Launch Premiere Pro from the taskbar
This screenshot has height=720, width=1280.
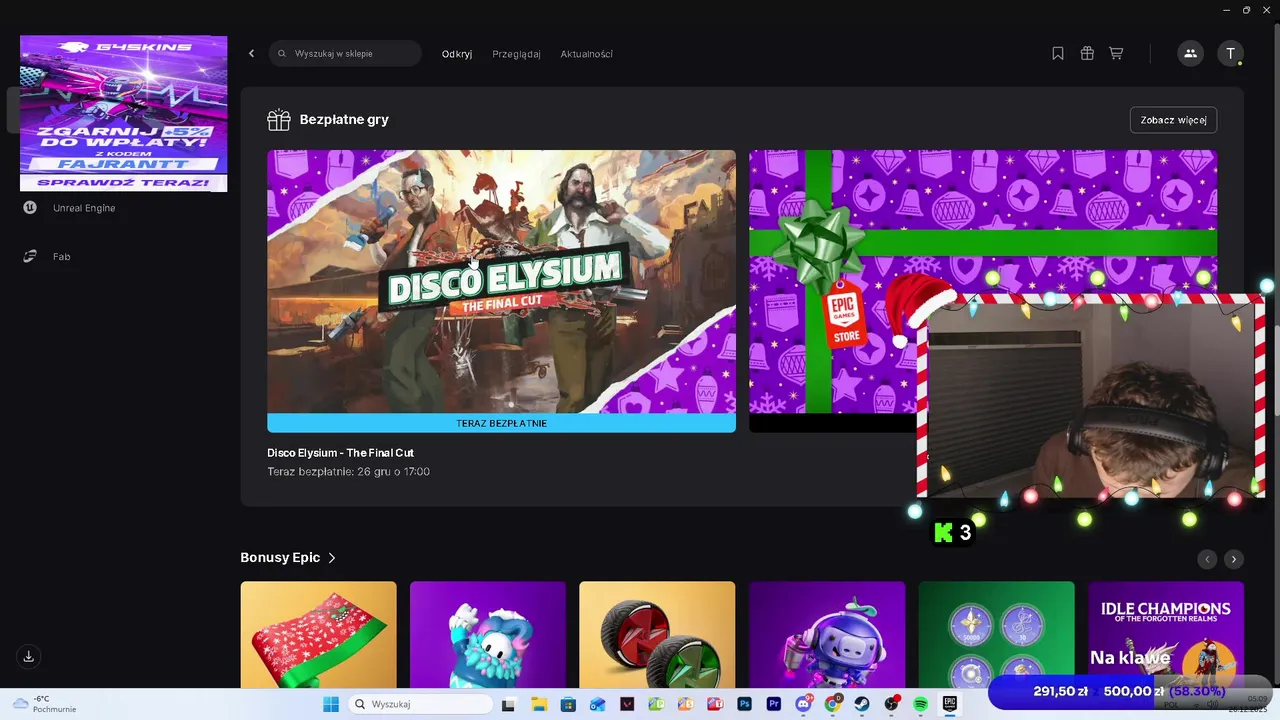click(x=774, y=705)
